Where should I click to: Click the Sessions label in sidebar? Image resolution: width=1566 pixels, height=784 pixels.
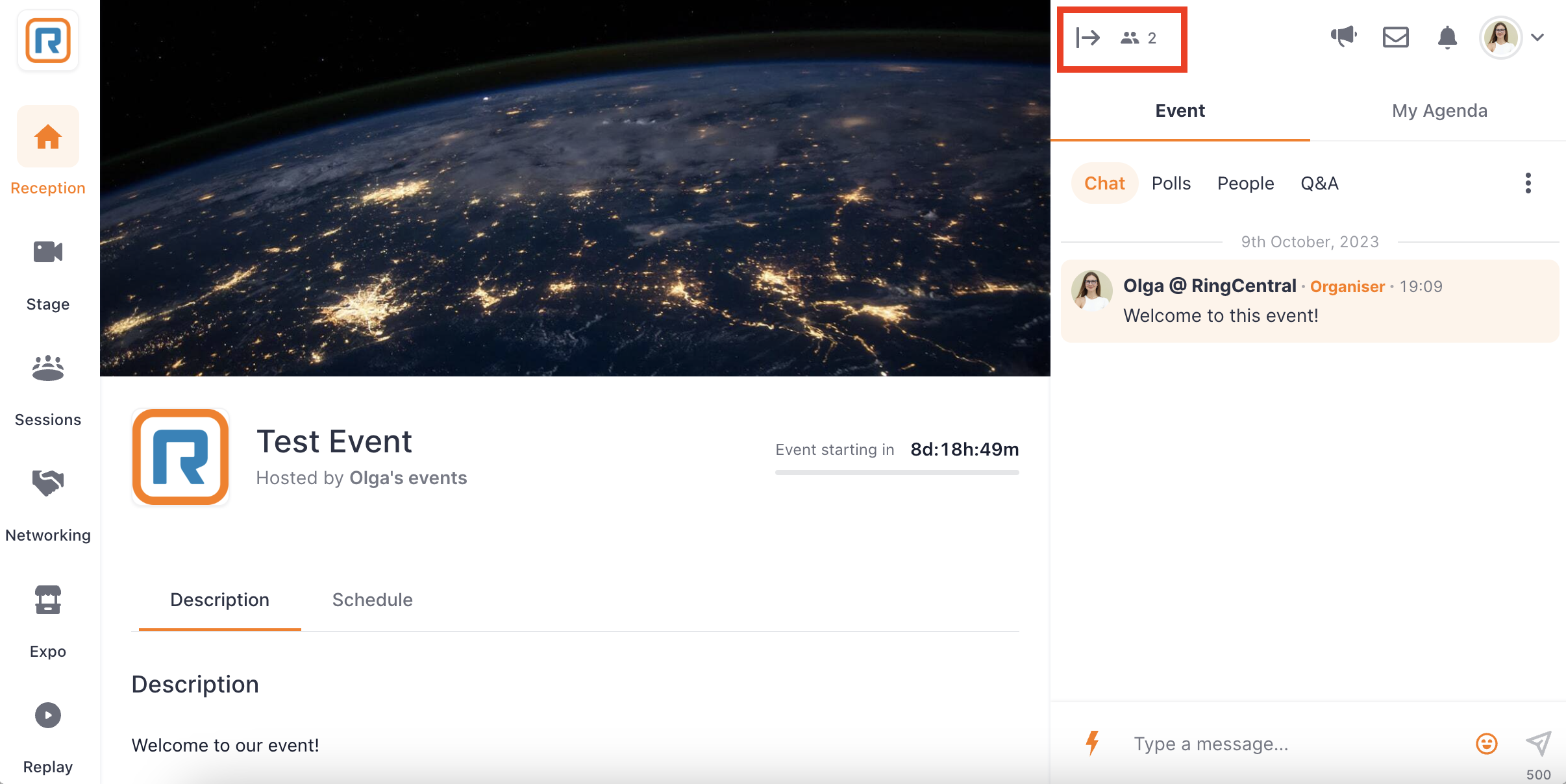48,420
